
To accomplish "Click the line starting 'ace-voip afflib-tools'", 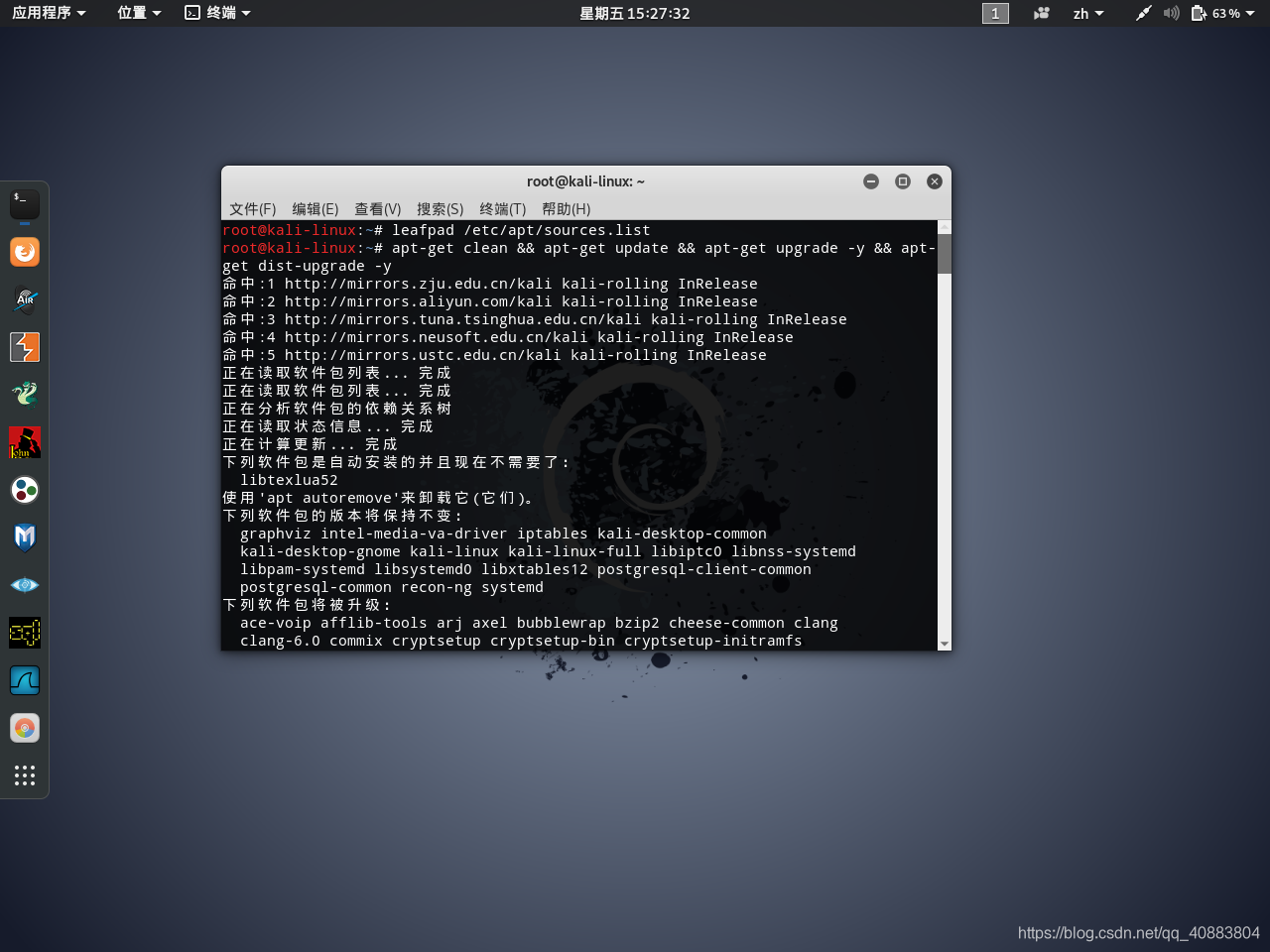I will click(x=539, y=623).
